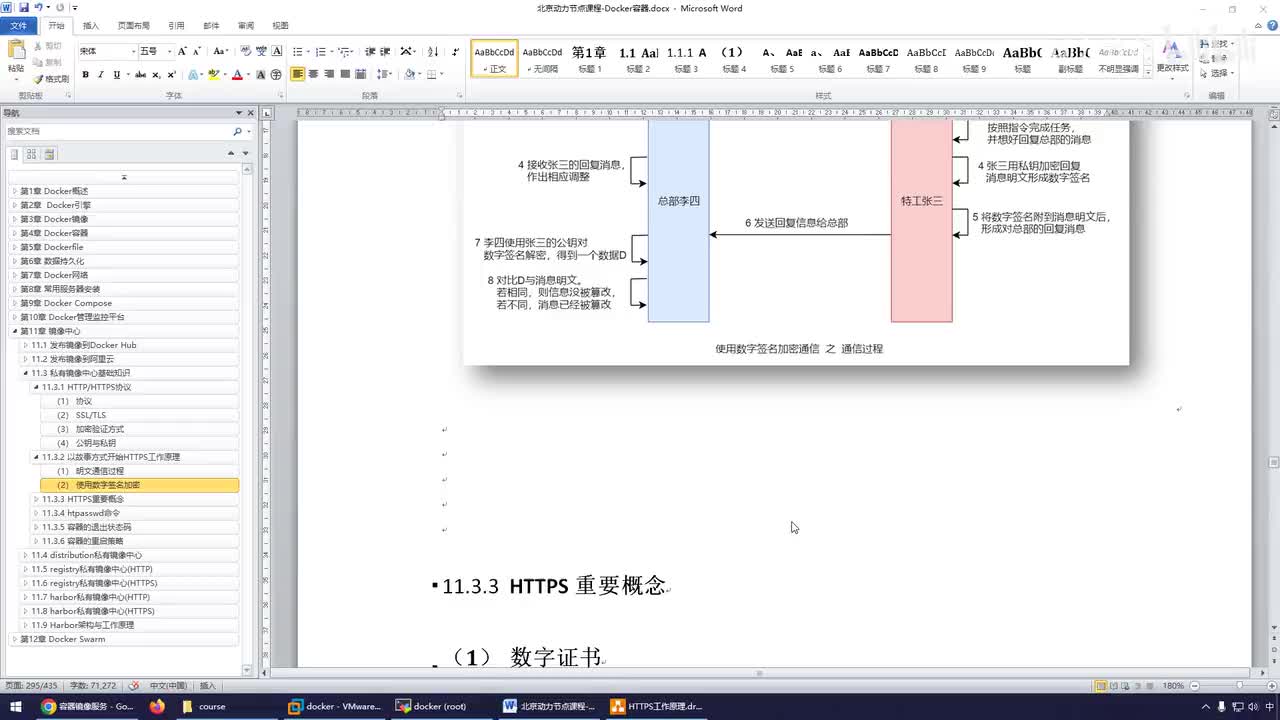Center align the paragraph

pos(314,75)
